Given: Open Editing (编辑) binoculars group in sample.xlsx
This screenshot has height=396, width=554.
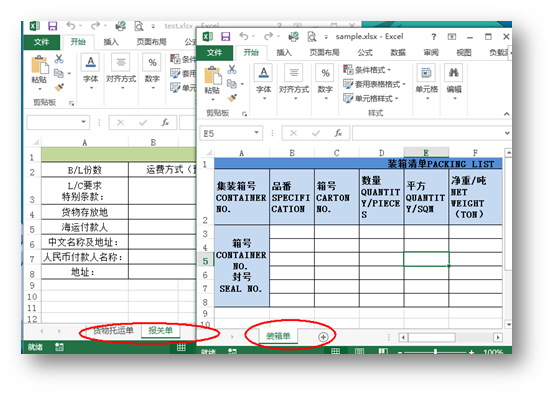Looking at the screenshot, I should click(454, 81).
